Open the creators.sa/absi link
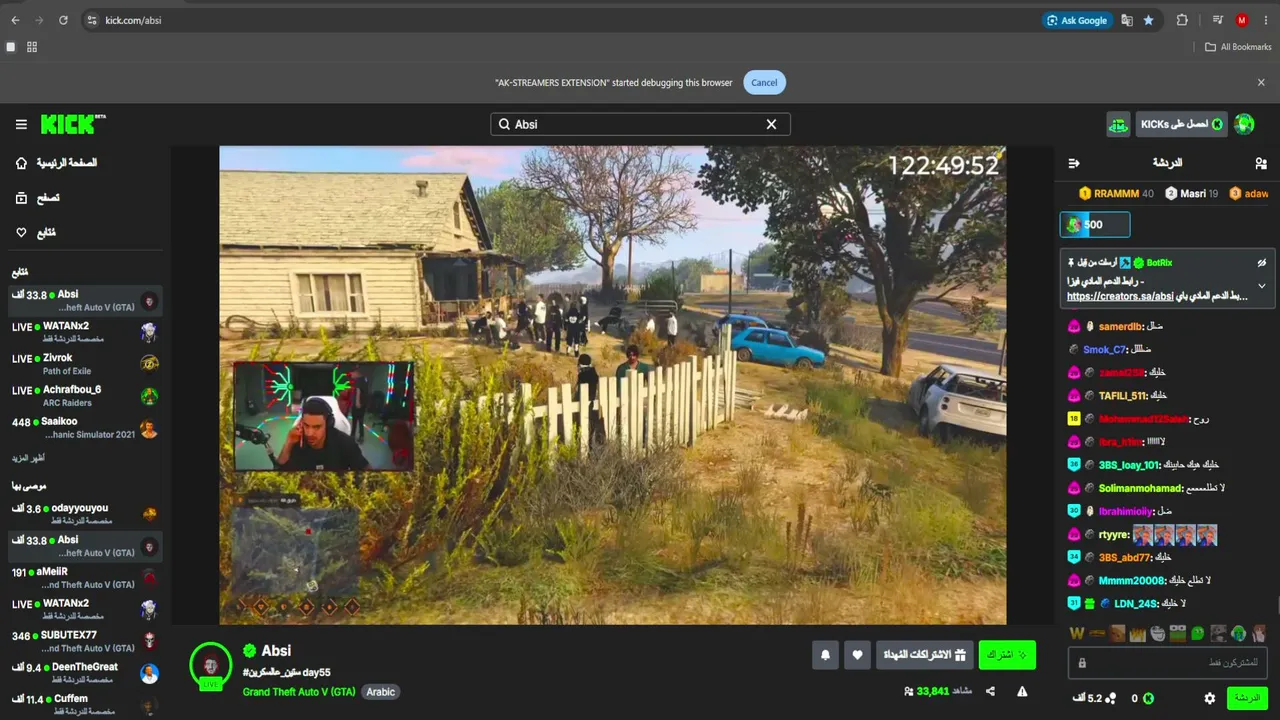This screenshot has width=1280, height=720. (x=1120, y=297)
